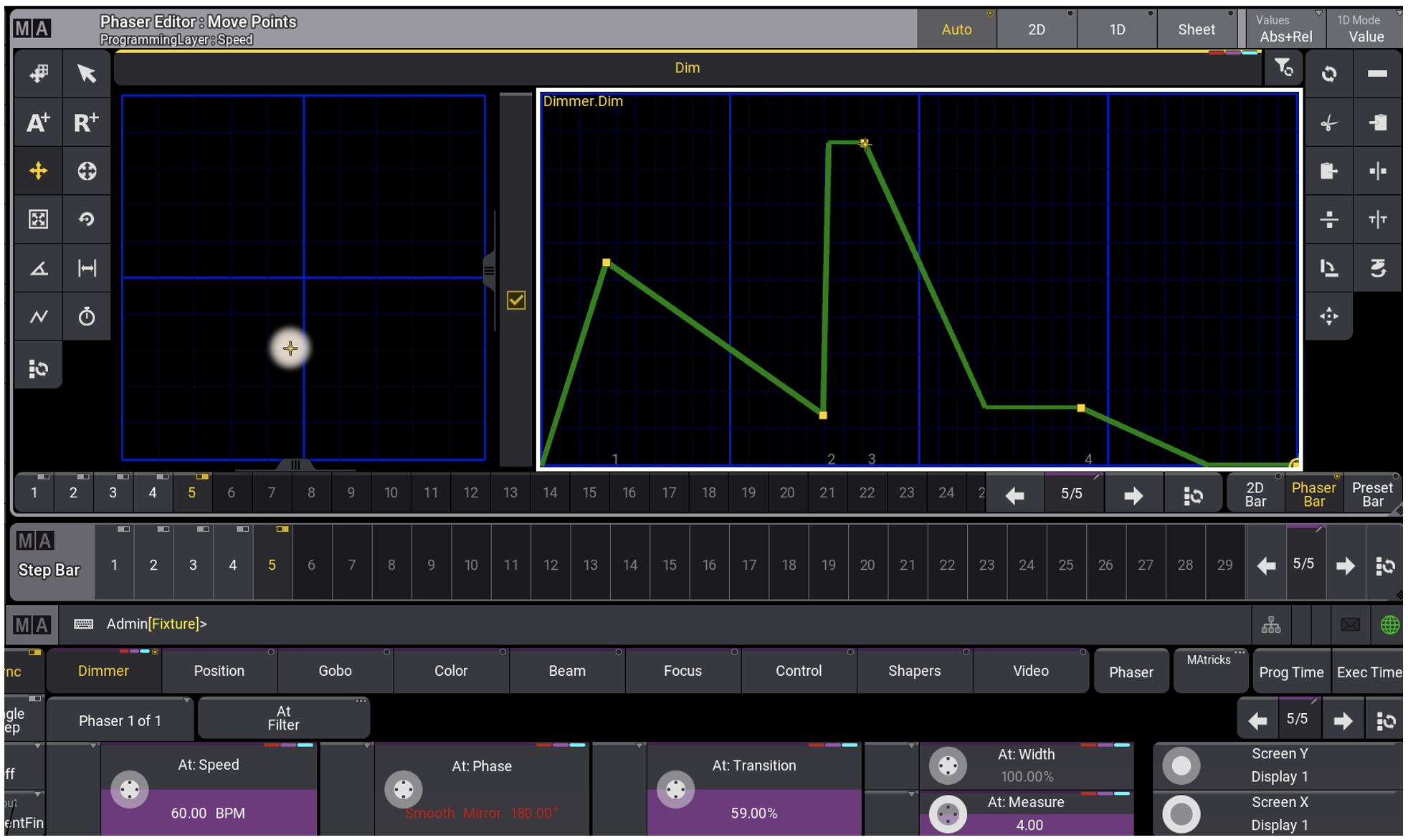Select the A+ absolute mode tool
This screenshot has height=840, width=1408.
37,122
